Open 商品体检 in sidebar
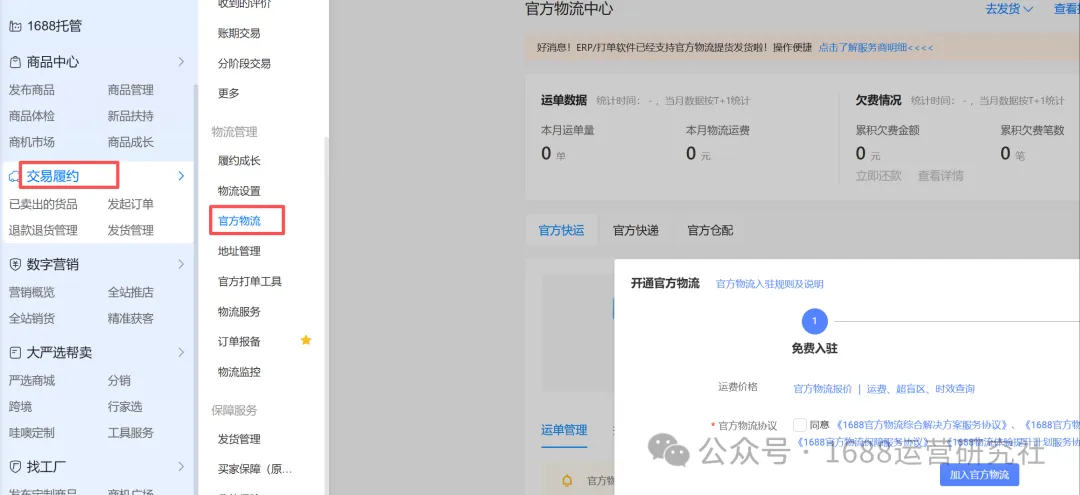Screen dimensions: 1080x495 click(32, 116)
